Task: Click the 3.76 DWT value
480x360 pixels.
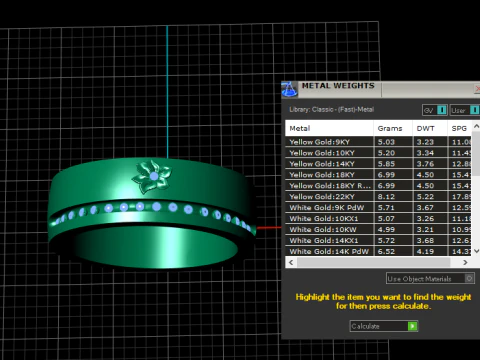Action: click(425, 164)
